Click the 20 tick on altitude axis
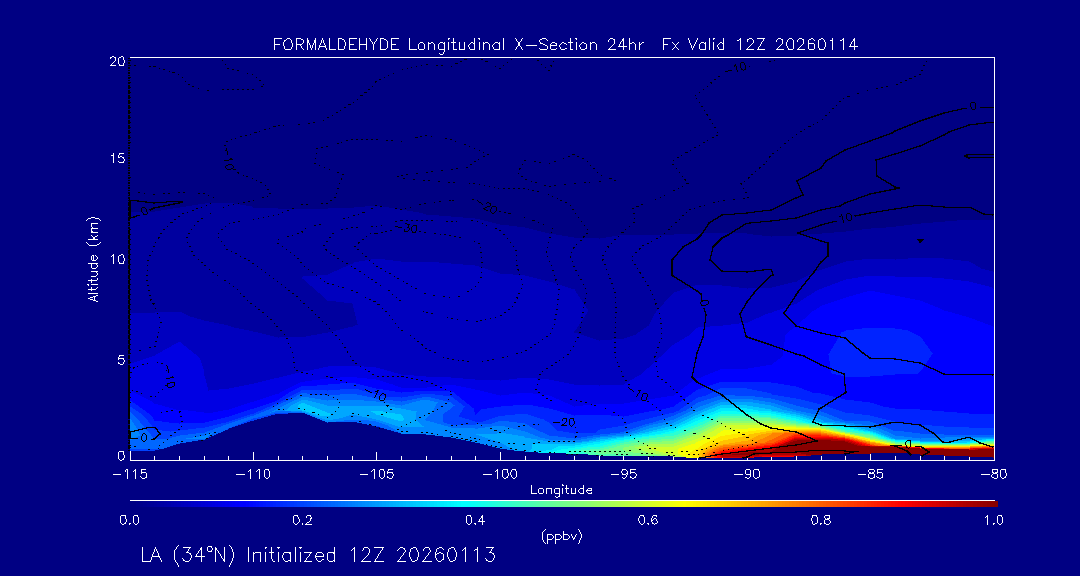 click(116, 61)
